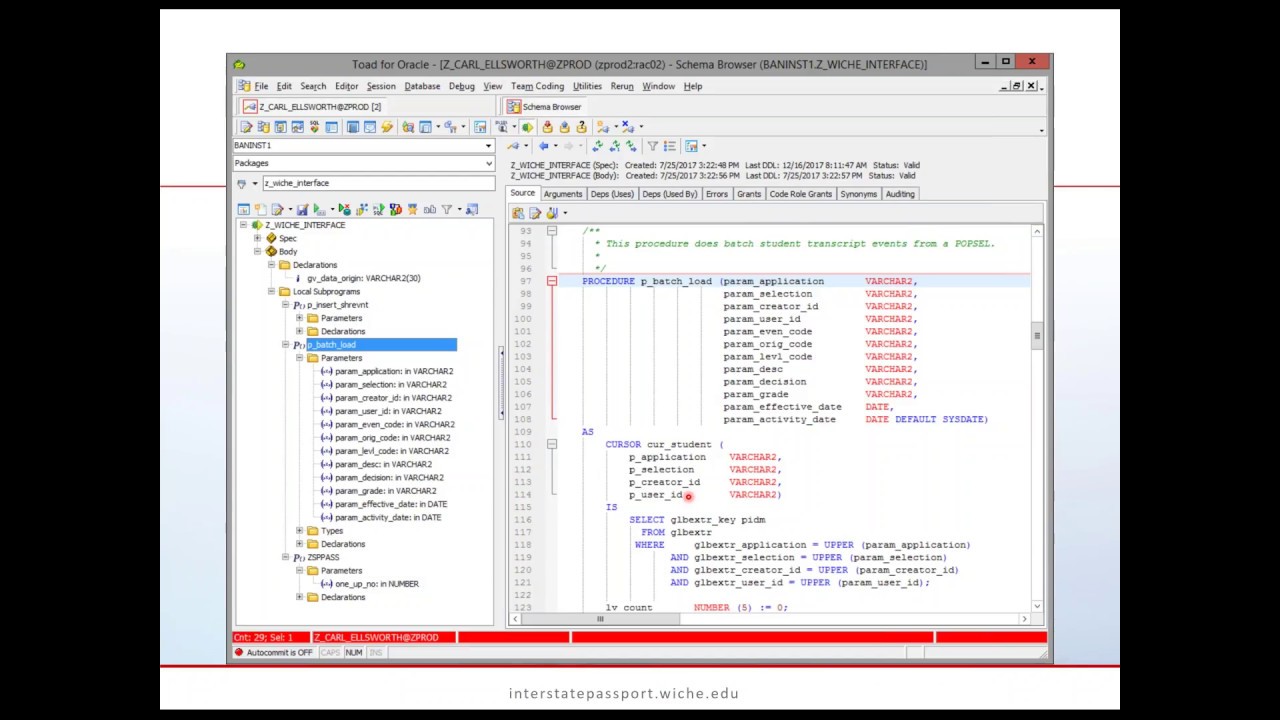1280x720 pixels.
Task: Switch to the Arguments tab
Action: point(563,194)
